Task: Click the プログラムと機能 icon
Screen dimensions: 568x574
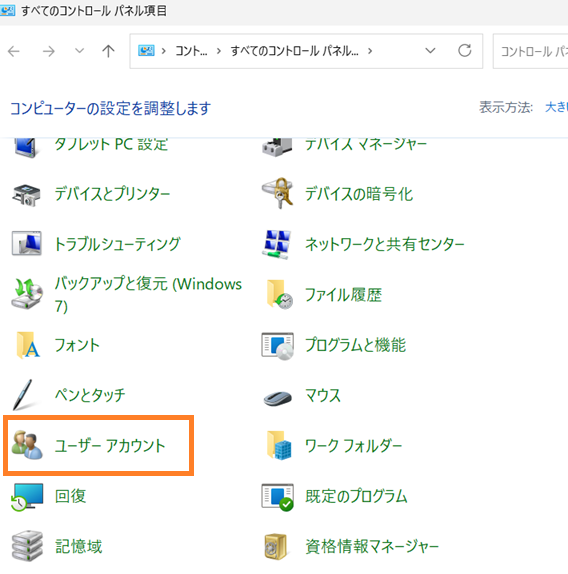Action: [278, 346]
